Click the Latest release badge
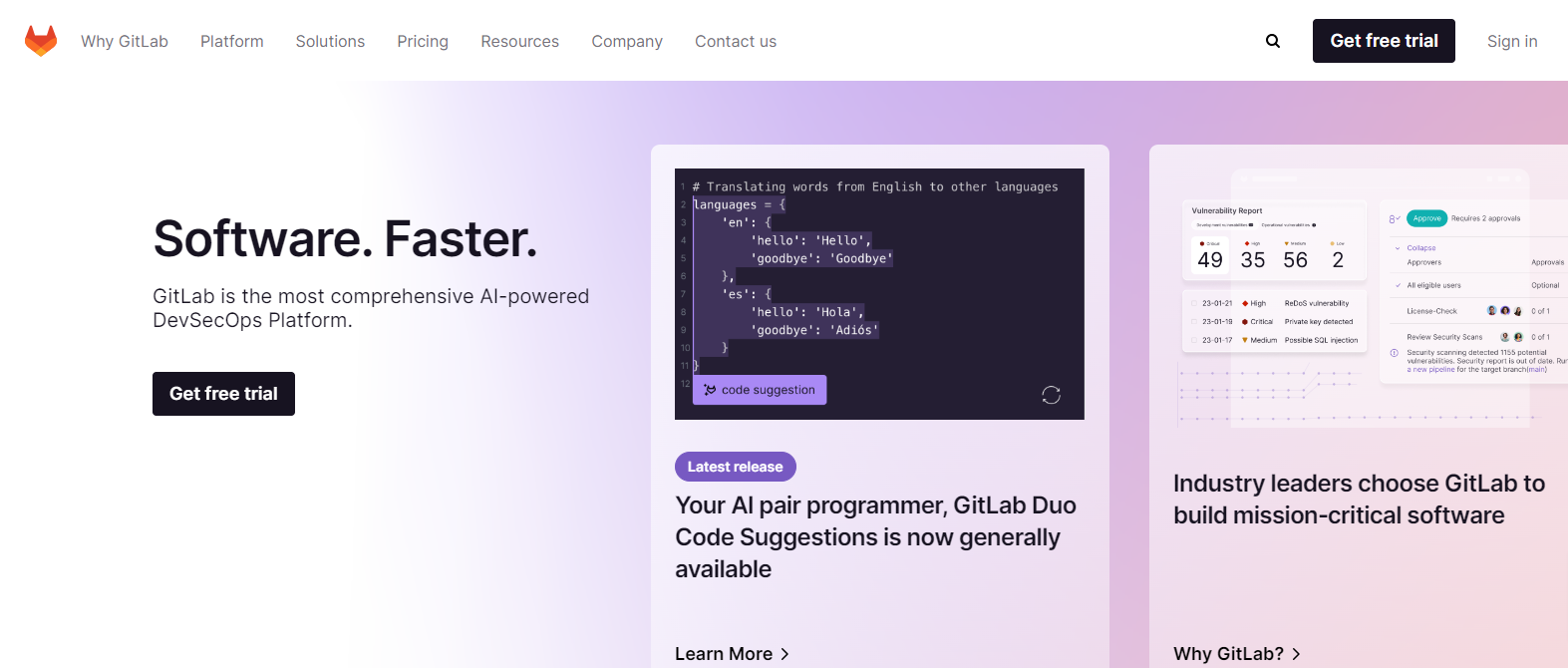Image resolution: width=1568 pixels, height=668 pixels. pyautogui.click(x=736, y=467)
